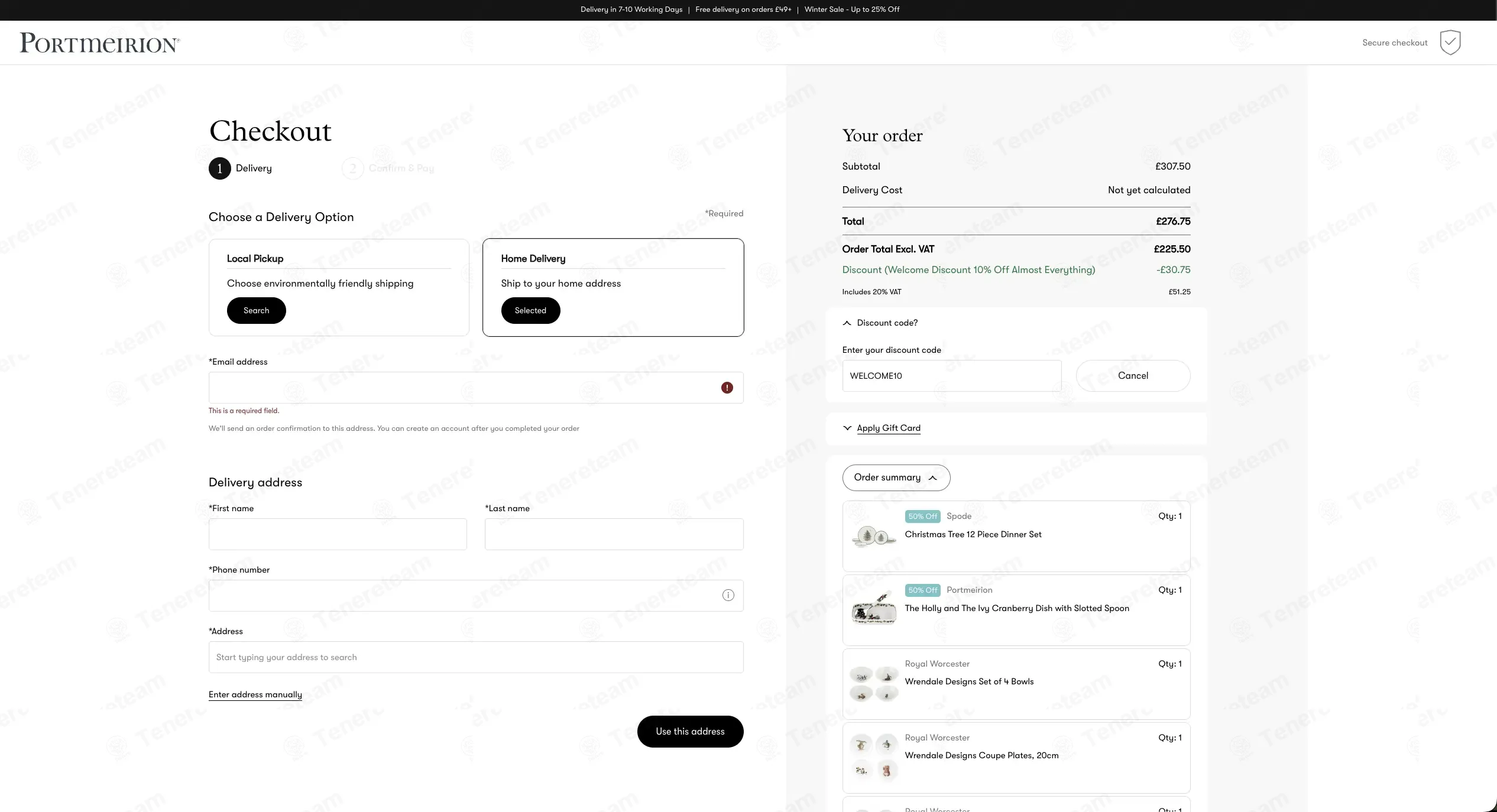Click the Free delivery on orders £49+ text

(x=743, y=9)
